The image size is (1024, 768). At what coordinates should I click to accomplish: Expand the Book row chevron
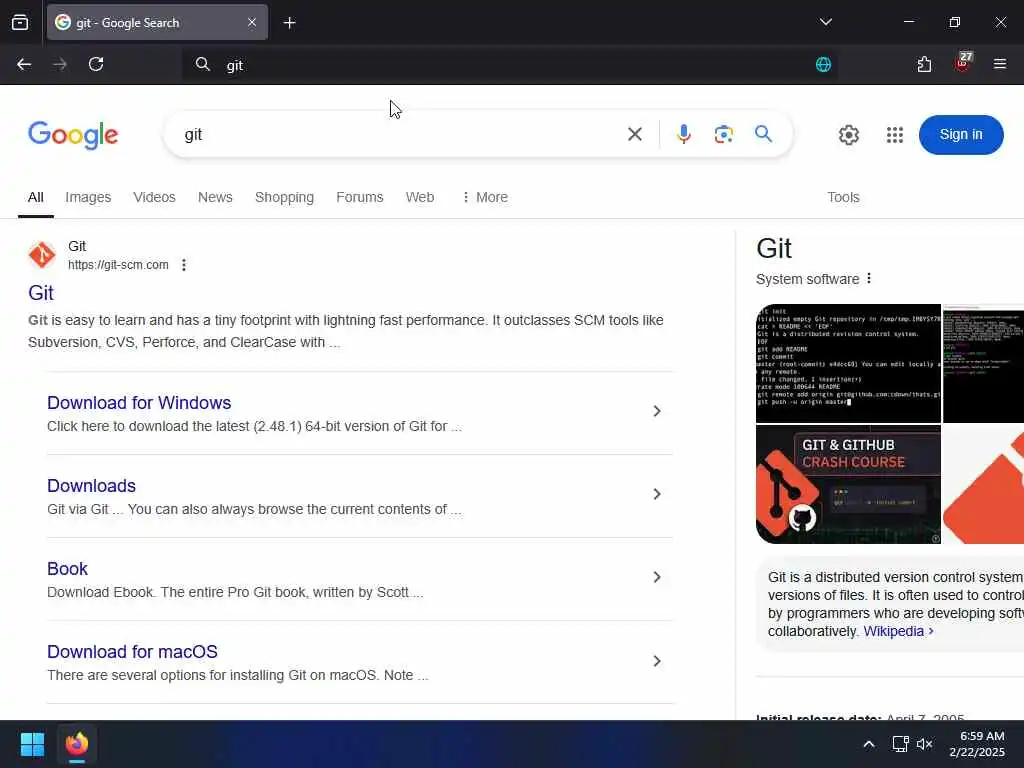pos(657,577)
